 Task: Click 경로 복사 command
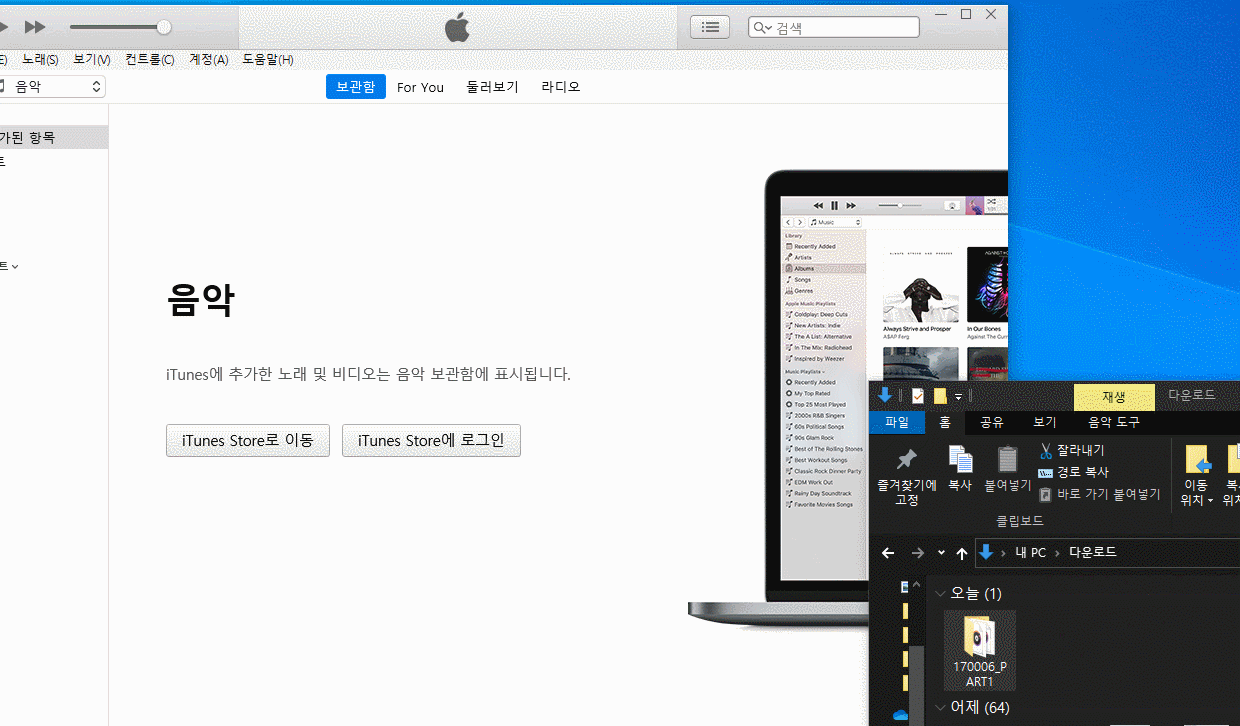pyautogui.click(x=1073, y=472)
